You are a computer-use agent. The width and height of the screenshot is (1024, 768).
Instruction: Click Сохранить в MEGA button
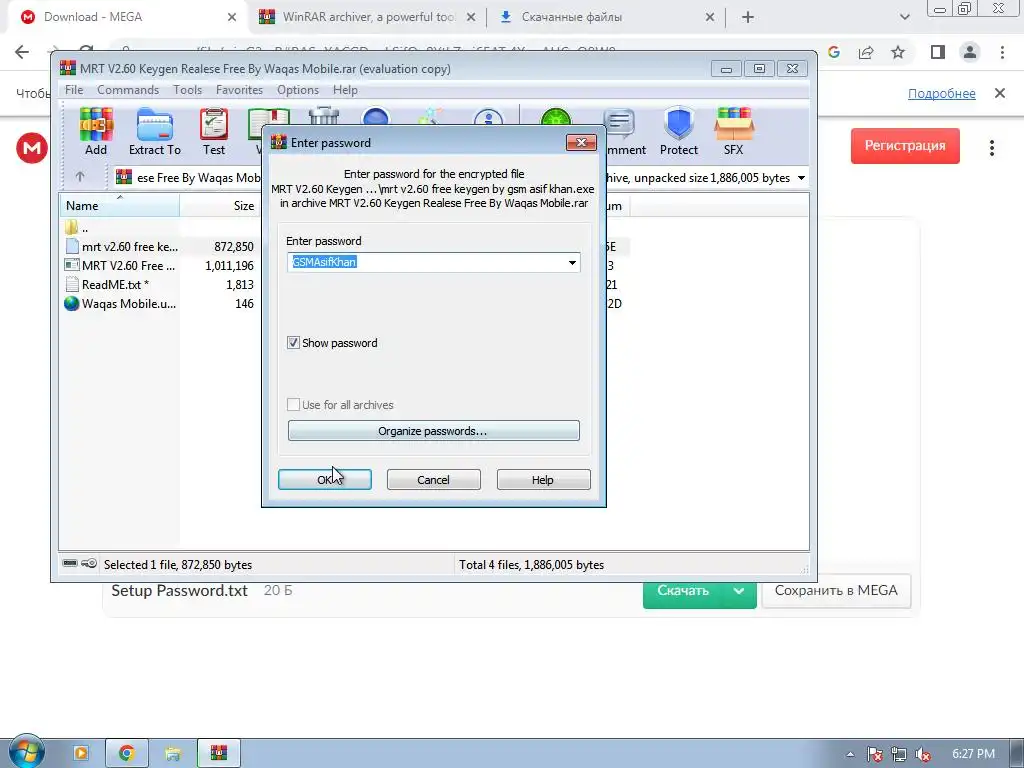click(x=836, y=591)
